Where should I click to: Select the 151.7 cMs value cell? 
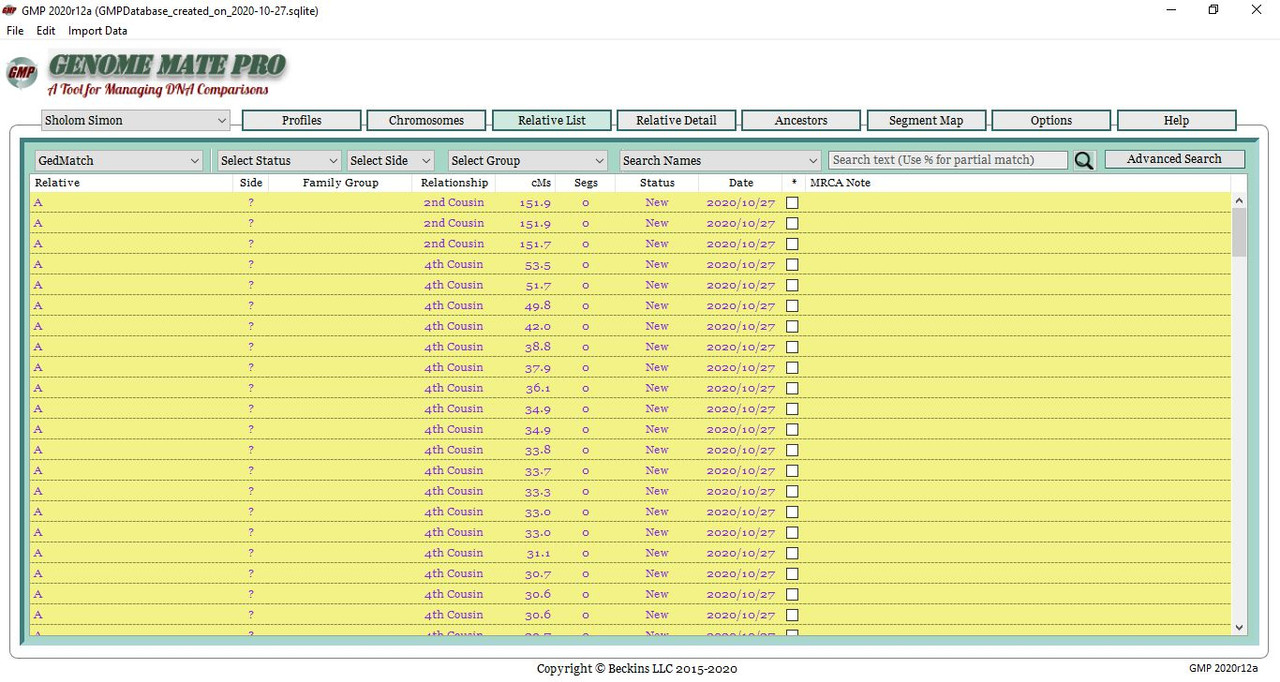(x=536, y=244)
